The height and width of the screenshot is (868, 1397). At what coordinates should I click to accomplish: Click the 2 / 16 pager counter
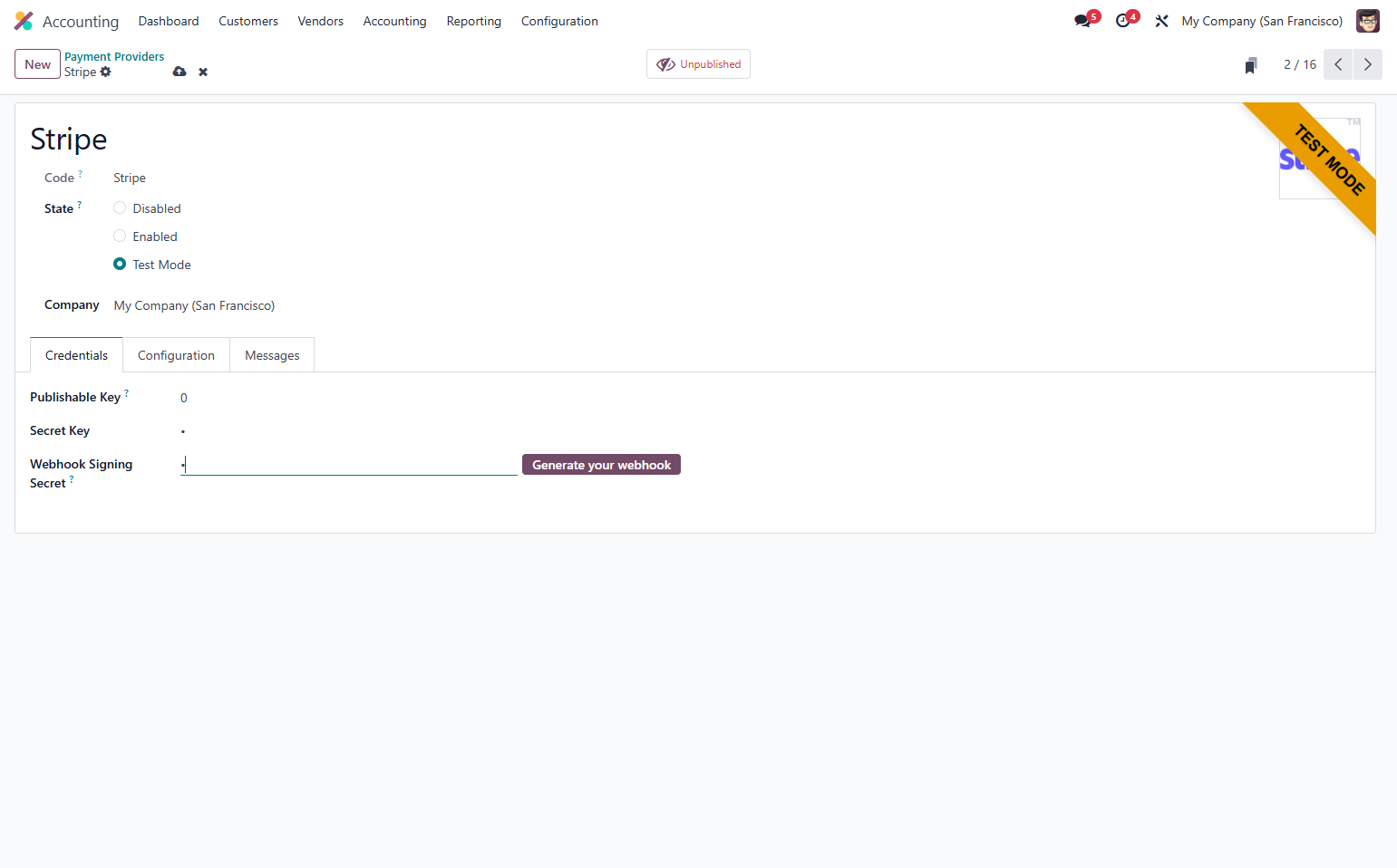[x=1300, y=64]
